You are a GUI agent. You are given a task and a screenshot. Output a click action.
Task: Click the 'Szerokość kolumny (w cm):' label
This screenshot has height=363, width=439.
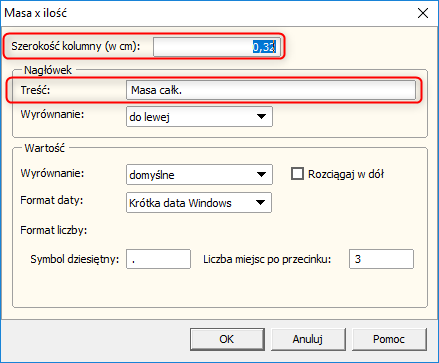(76, 46)
